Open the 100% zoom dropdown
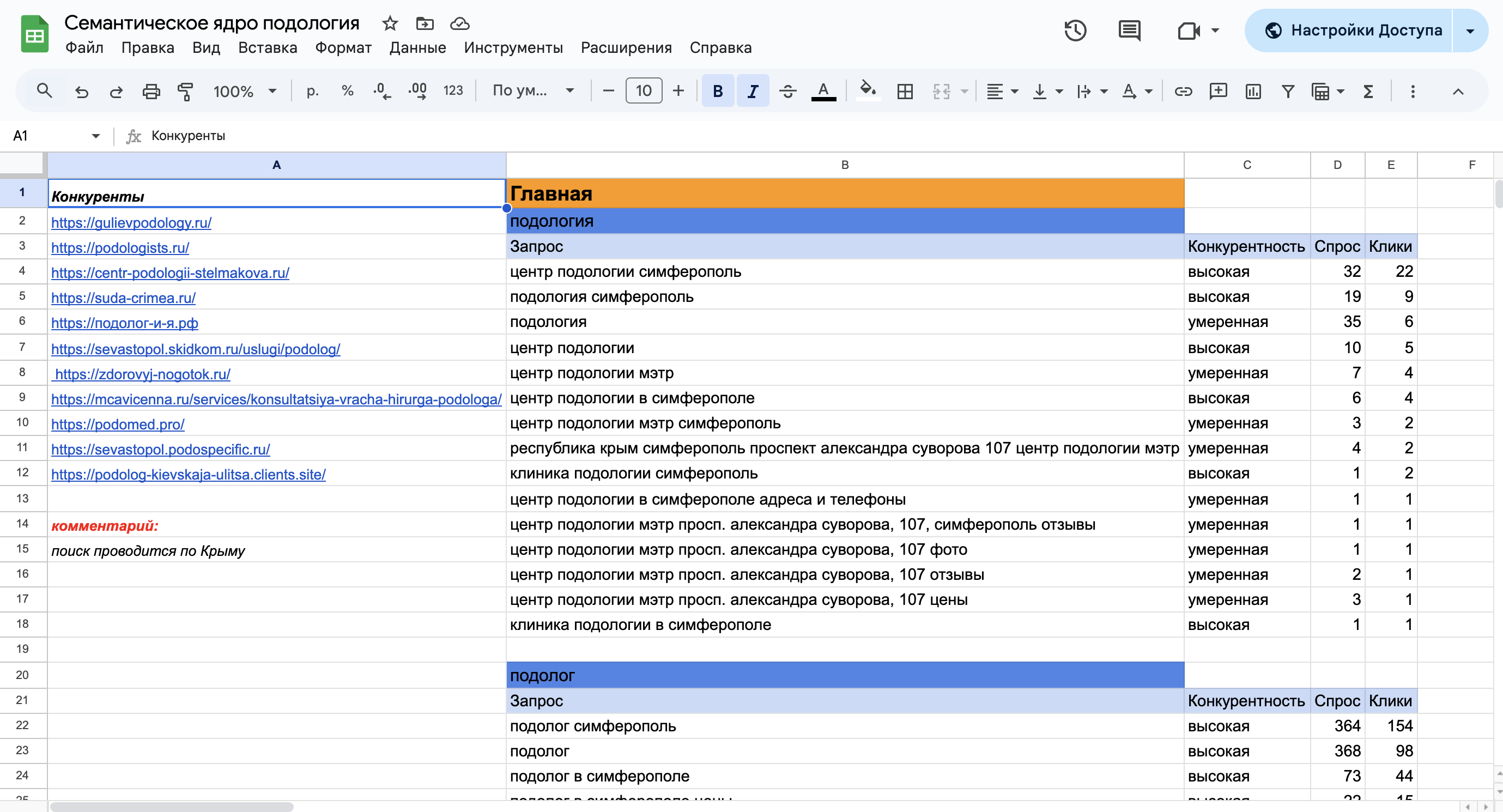1503x812 pixels. pyautogui.click(x=244, y=92)
